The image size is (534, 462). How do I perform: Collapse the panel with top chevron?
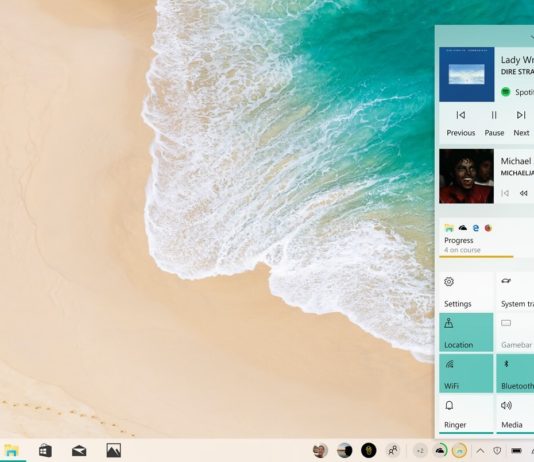click(x=532, y=36)
